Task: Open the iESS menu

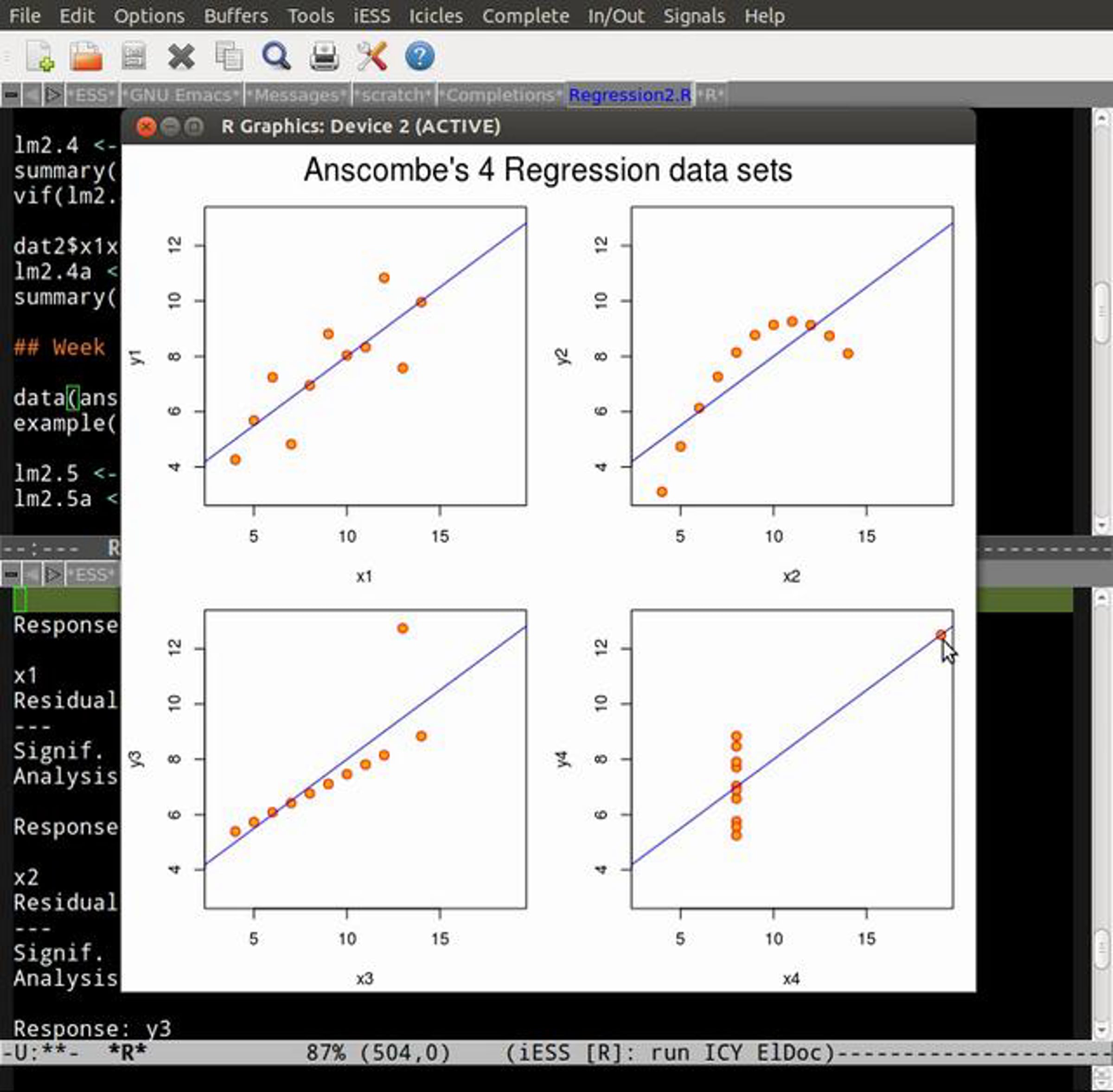Action: click(371, 15)
